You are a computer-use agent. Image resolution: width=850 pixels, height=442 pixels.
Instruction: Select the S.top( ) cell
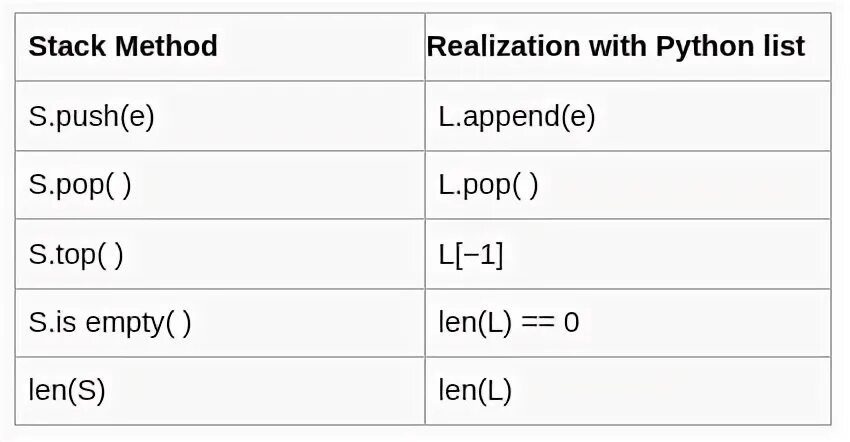click(220, 254)
